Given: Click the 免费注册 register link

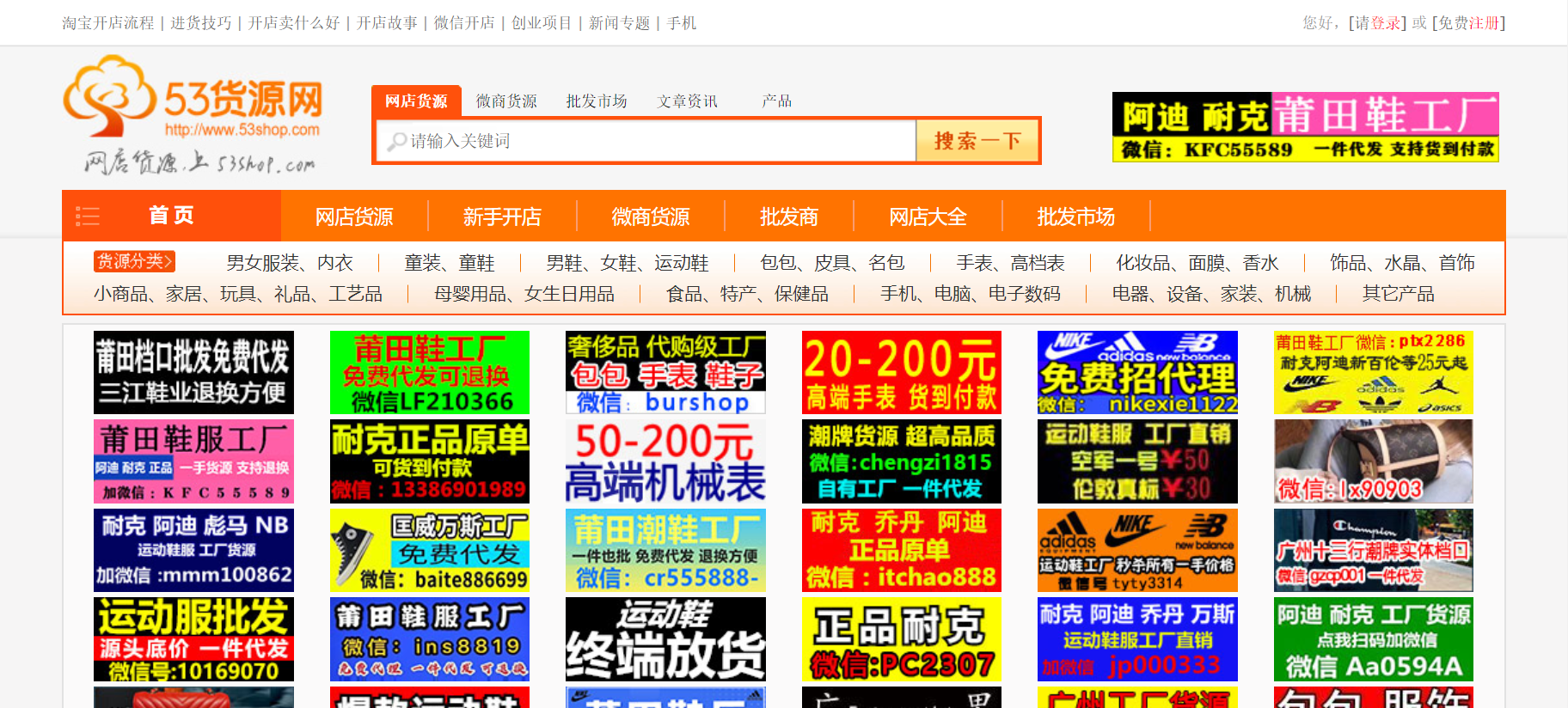Looking at the screenshot, I should pyautogui.click(x=1469, y=23).
